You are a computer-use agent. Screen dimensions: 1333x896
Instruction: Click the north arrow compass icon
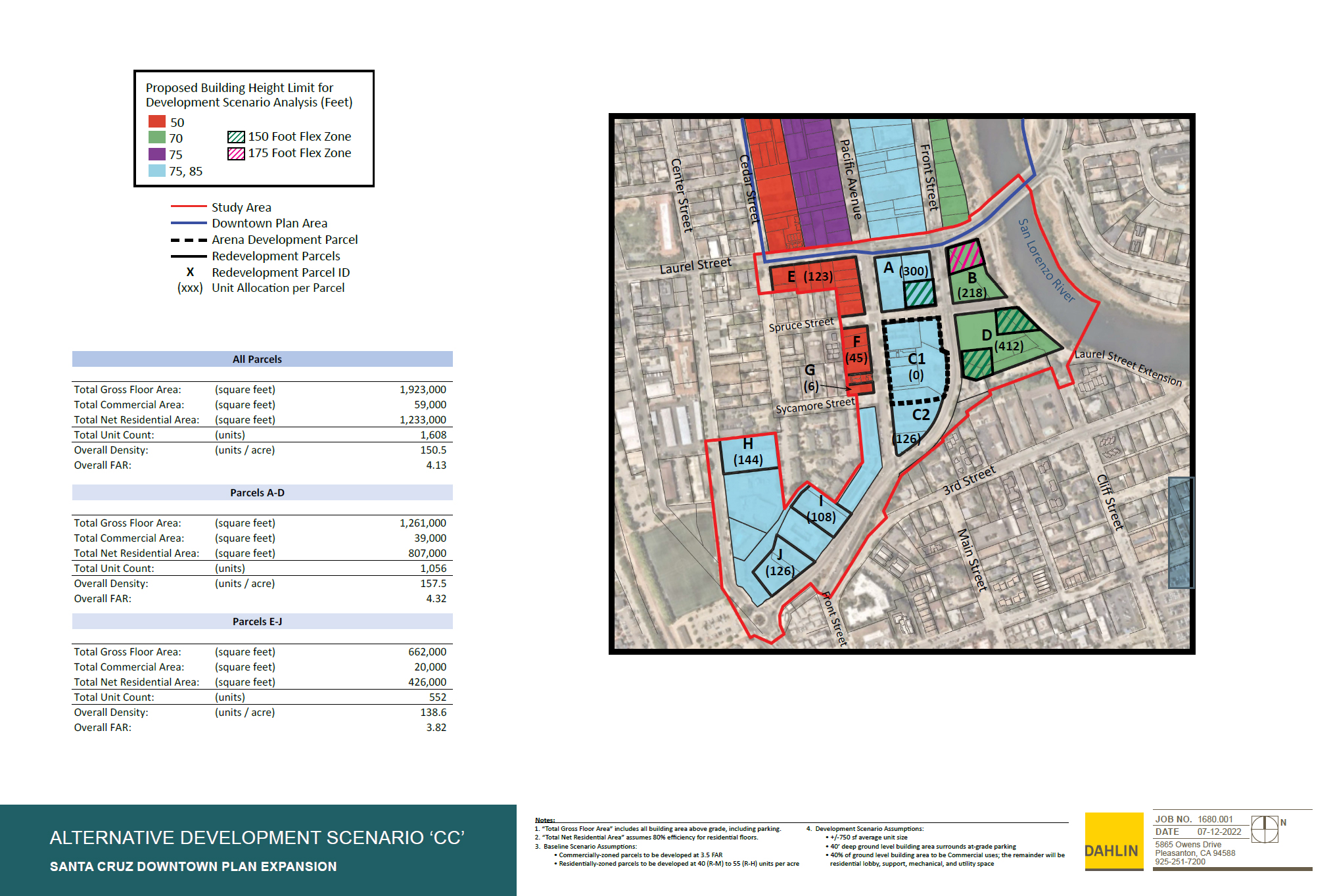[1264, 829]
